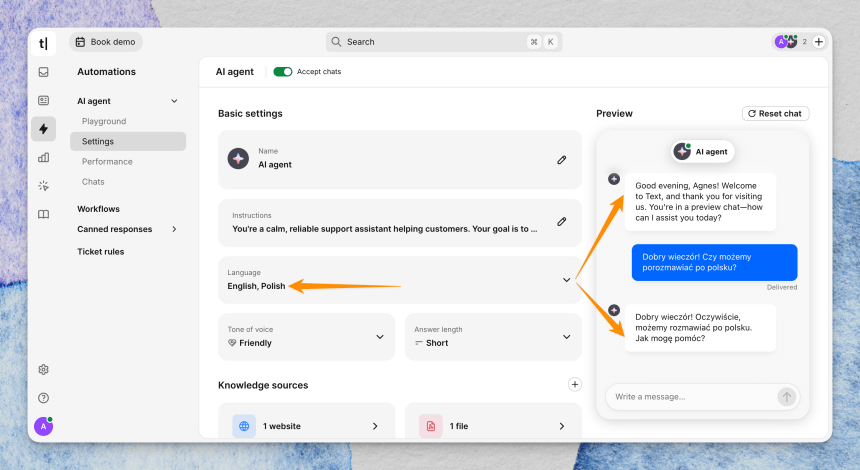Click the website globe icon
The height and width of the screenshot is (470, 860).
244,426
